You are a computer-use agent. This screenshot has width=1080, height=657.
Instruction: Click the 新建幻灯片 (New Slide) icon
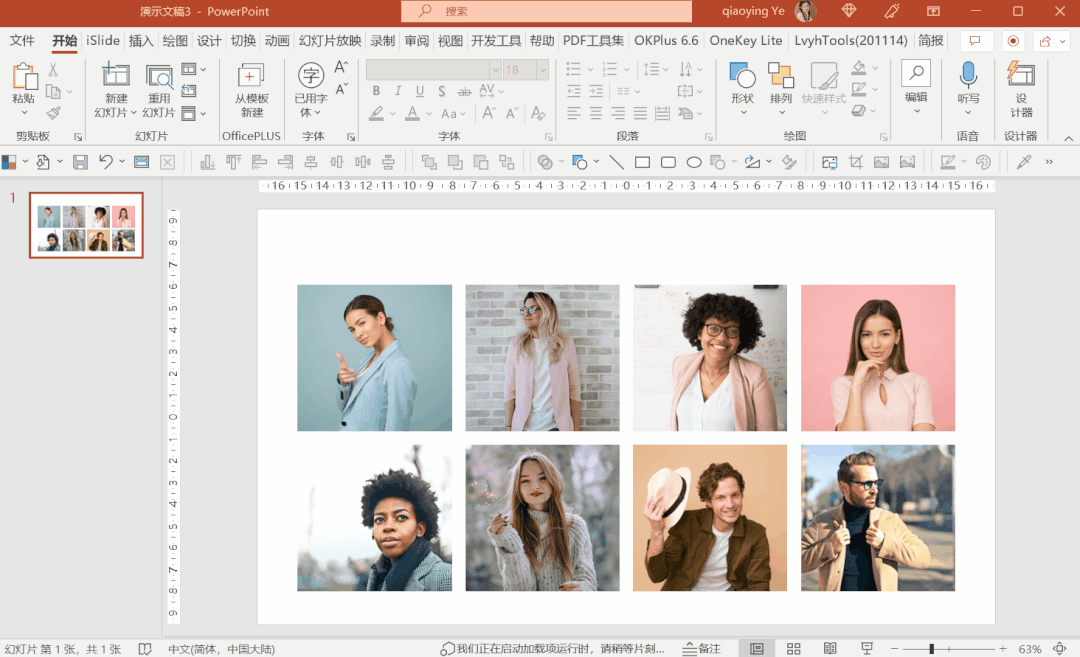tap(116, 76)
